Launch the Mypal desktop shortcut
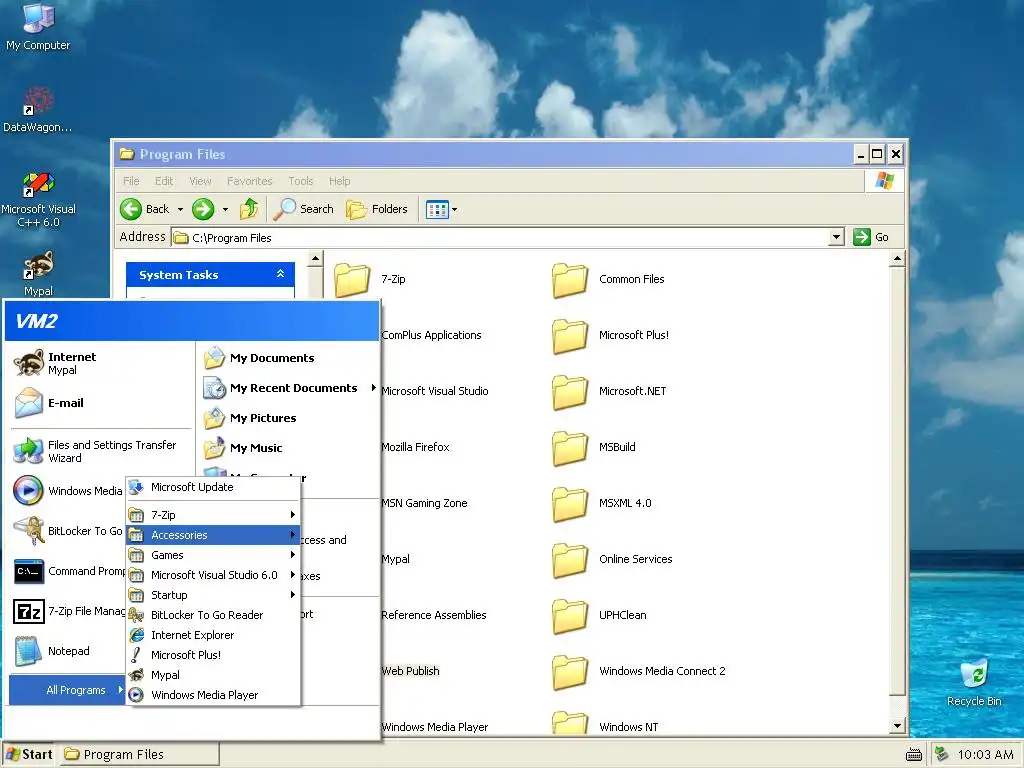 tap(38, 273)
